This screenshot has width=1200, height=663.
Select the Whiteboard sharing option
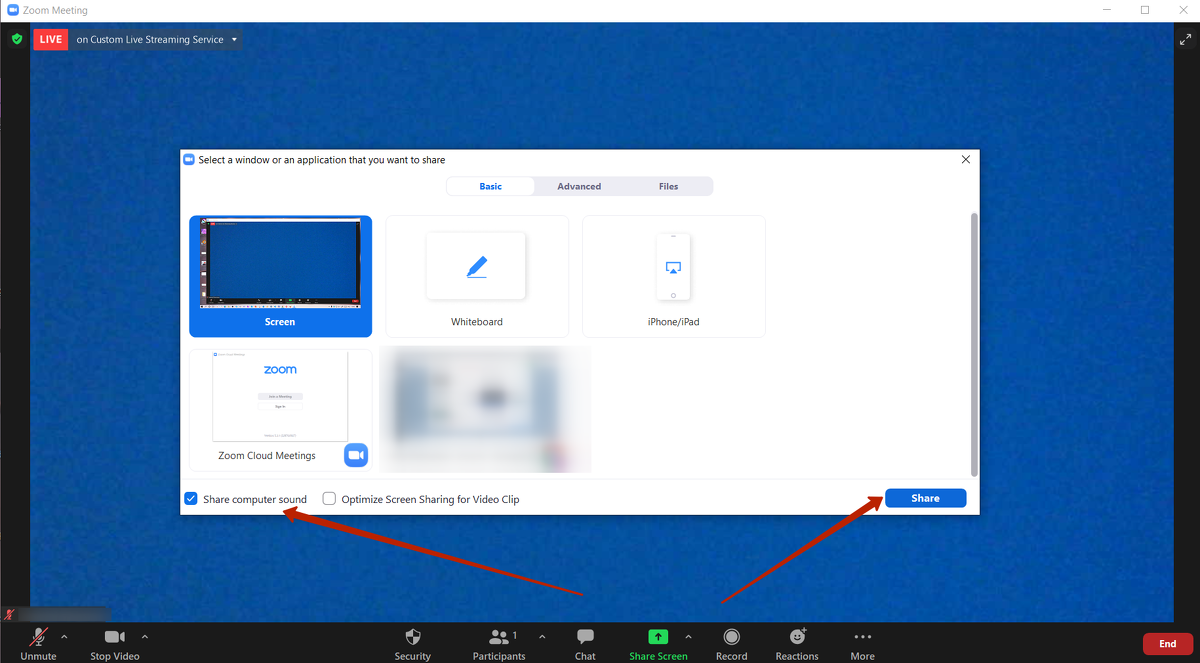point(476,277)
